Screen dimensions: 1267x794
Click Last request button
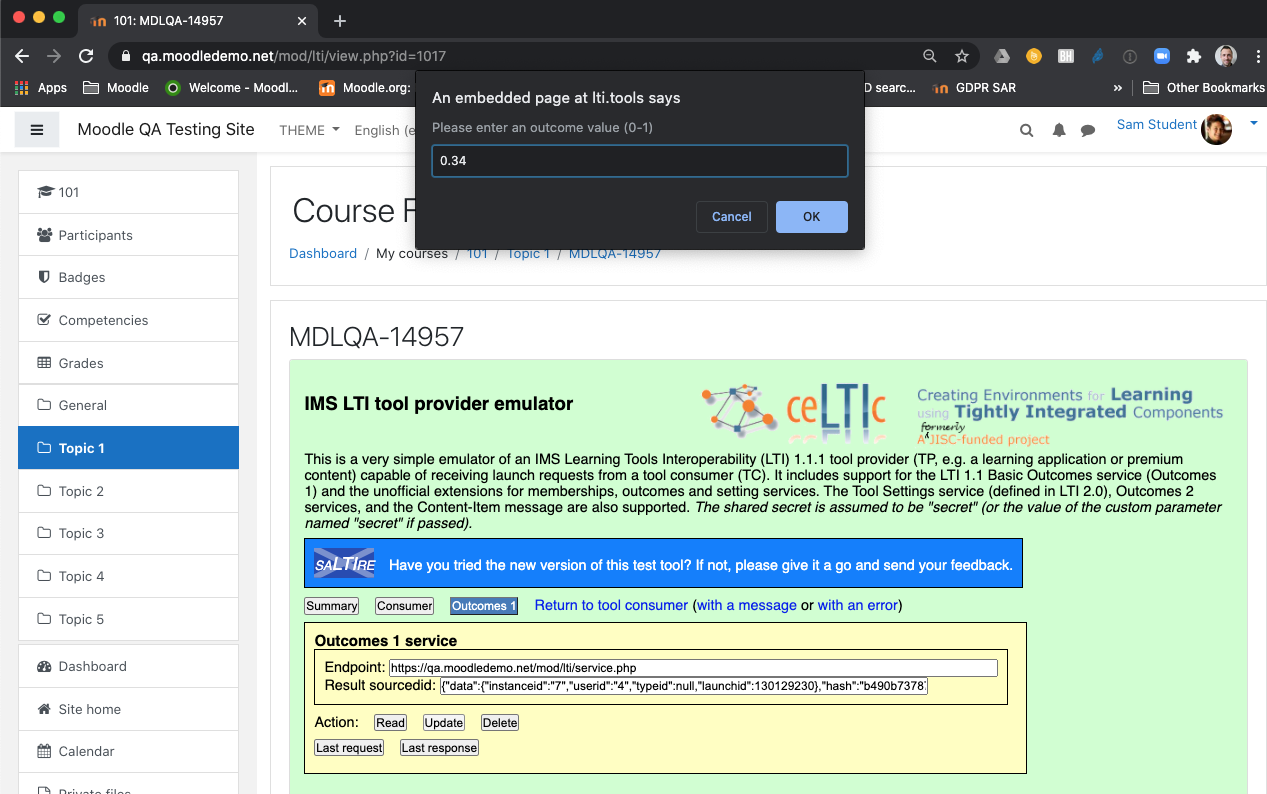(x=349, y=748)
